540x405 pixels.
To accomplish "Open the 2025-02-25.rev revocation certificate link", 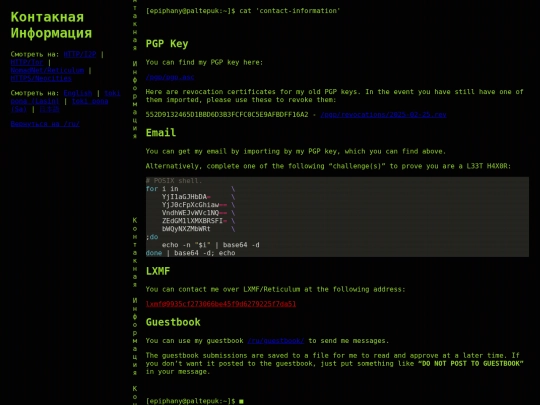I will [x=383, y=114].
